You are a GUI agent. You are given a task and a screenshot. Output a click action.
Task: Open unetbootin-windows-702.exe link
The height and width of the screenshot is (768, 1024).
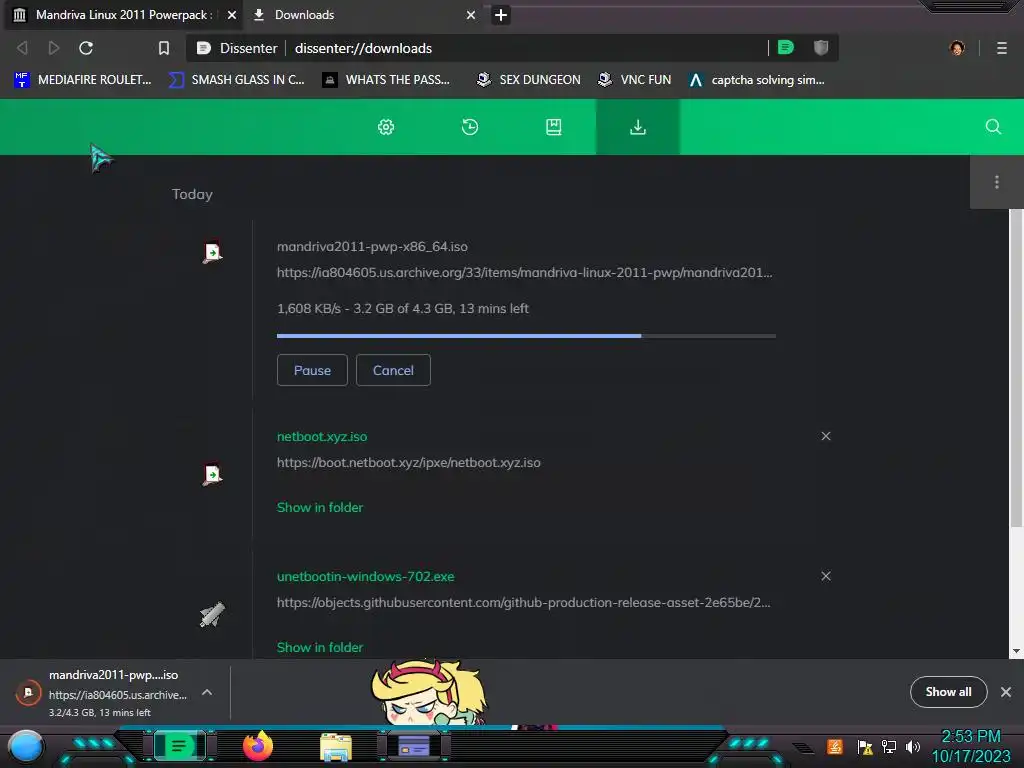(x=366, y=577)
